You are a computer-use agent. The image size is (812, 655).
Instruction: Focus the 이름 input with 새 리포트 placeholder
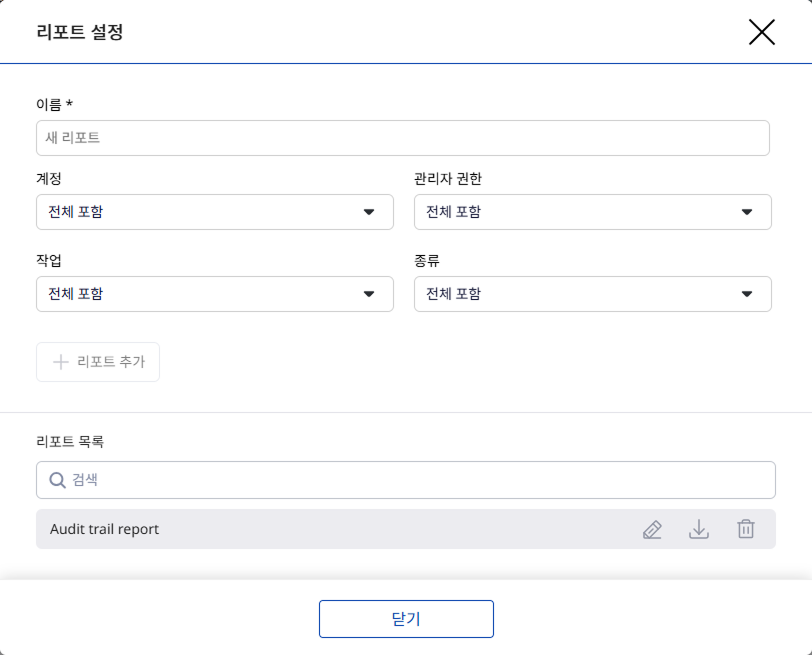point(402,138)
